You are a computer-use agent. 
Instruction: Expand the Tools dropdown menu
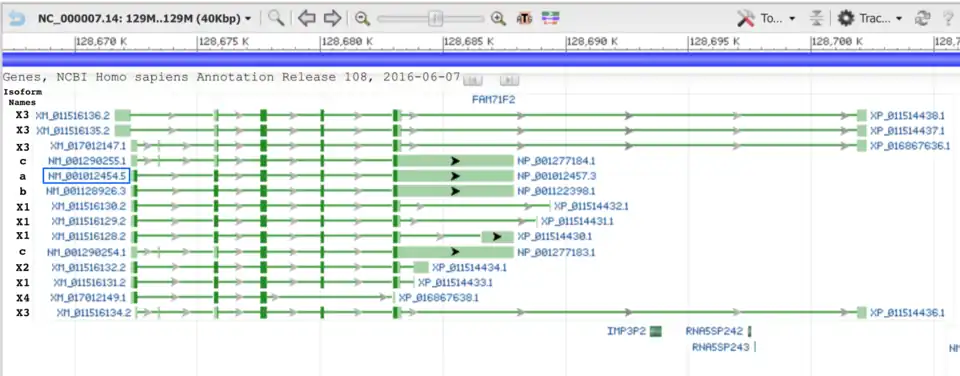pyautogui.click(x=766, y=18)
